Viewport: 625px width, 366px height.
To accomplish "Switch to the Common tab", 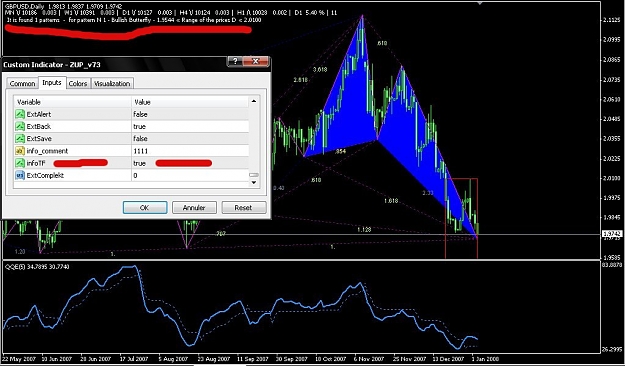I will click(x=22, y=83).
